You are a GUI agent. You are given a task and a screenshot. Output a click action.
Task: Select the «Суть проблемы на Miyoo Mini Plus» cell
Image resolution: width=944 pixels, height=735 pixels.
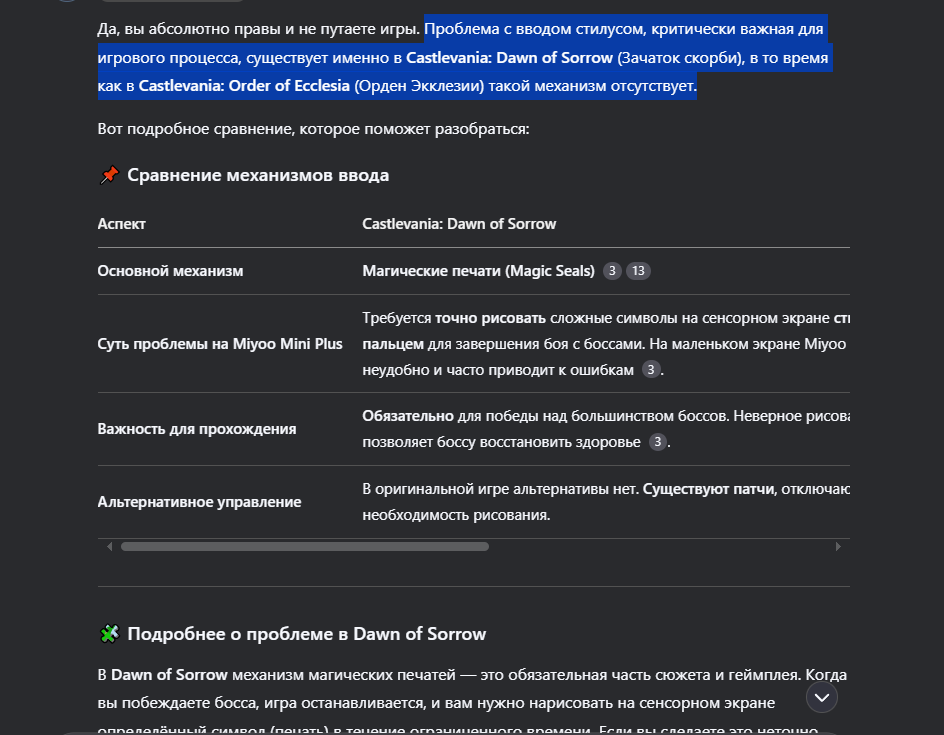220,344
